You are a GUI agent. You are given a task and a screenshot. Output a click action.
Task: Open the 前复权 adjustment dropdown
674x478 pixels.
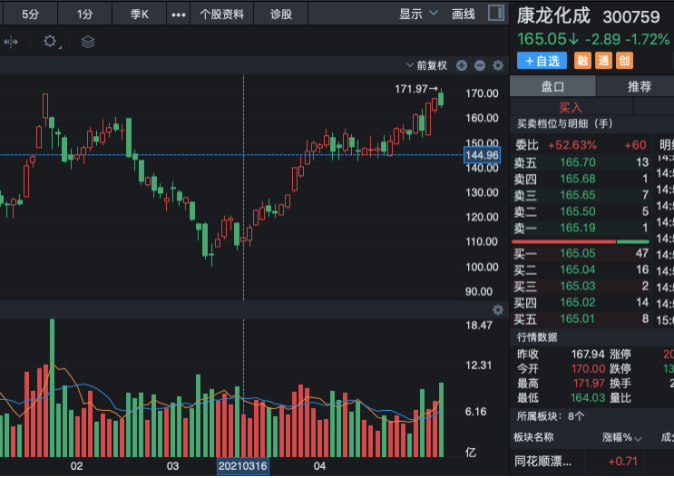coord(431,66)
